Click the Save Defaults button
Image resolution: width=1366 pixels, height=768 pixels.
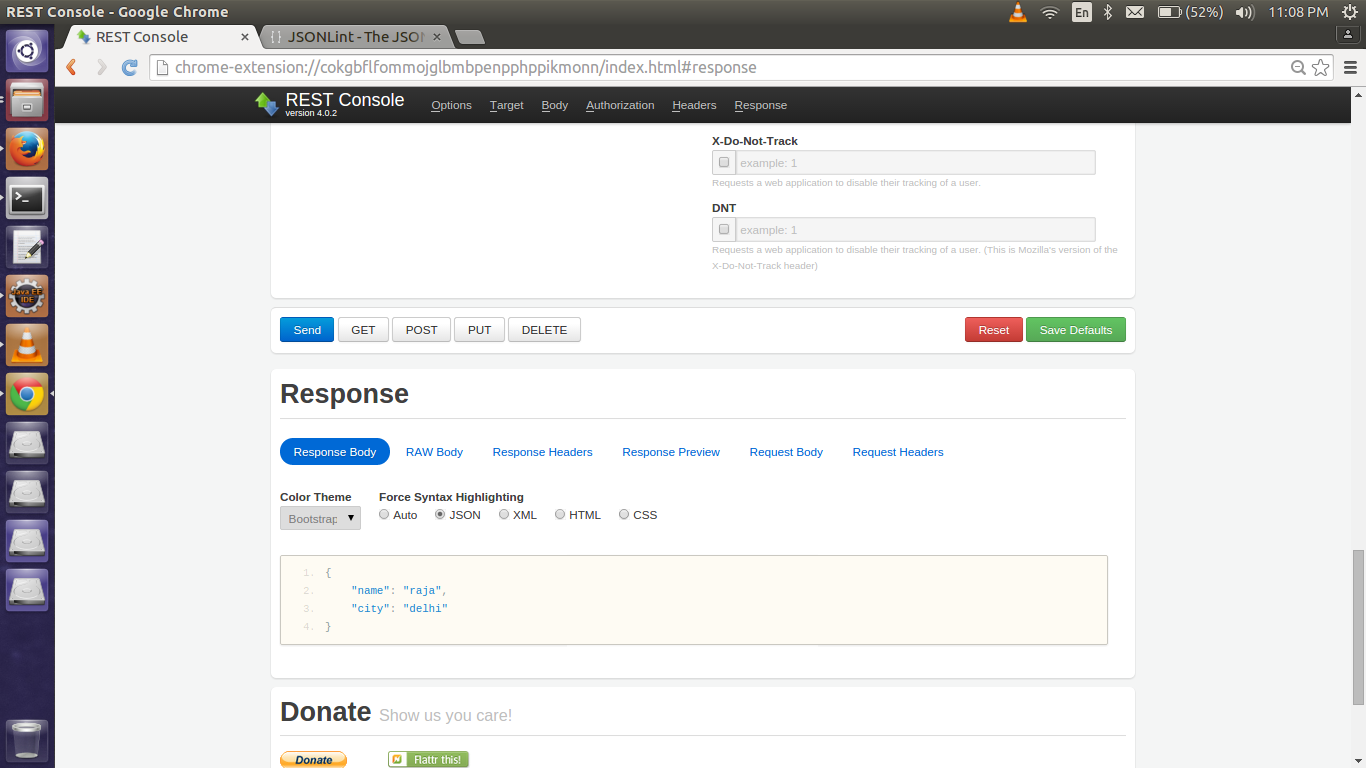(1075, 329)
